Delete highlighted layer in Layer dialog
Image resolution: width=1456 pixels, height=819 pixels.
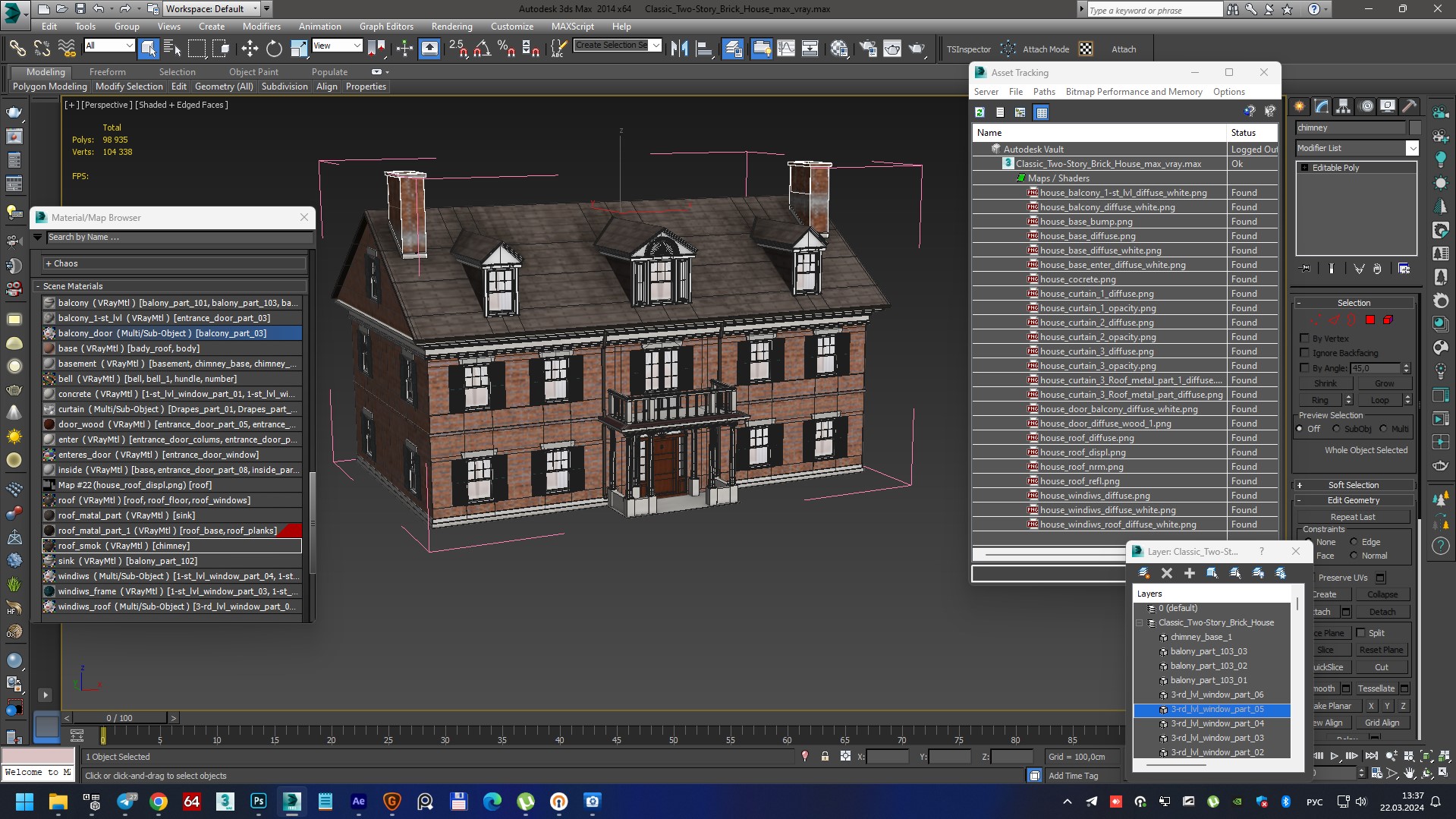(x=1167, y=573)
